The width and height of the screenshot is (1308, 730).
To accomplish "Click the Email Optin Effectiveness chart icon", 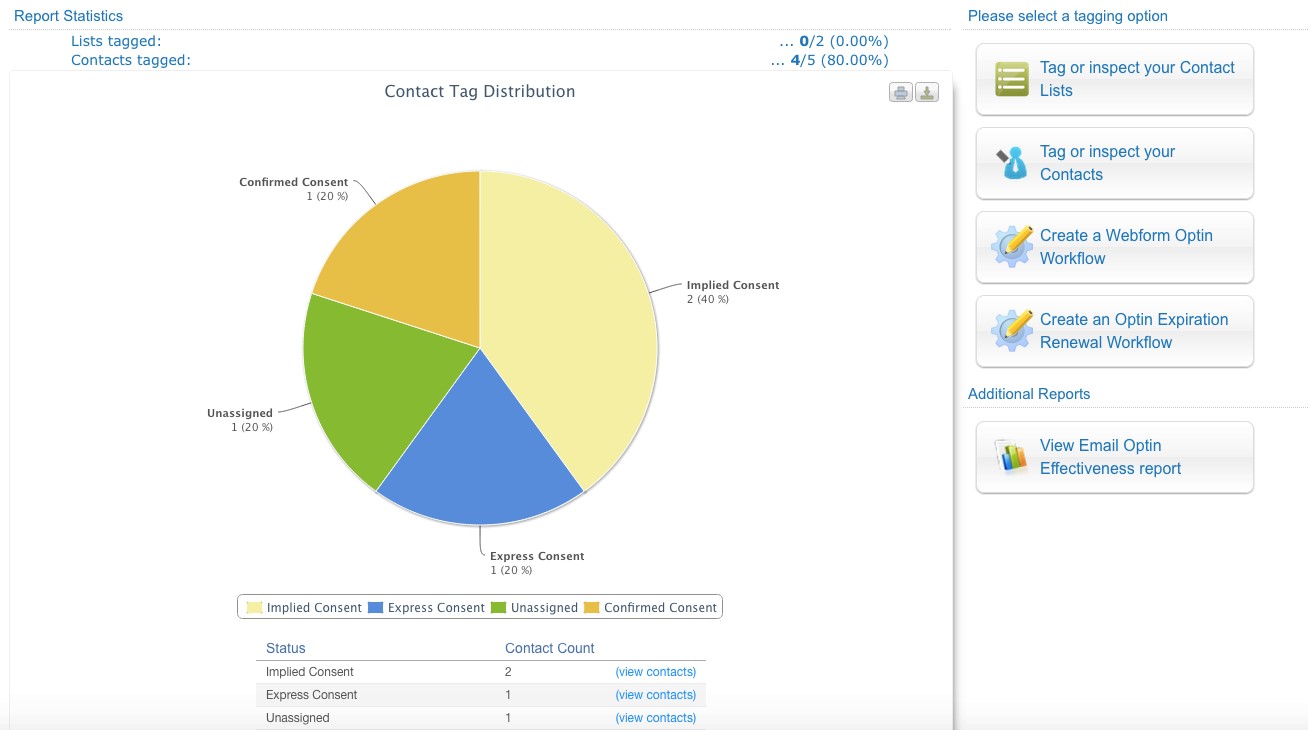I will (x=1012, y=457).
